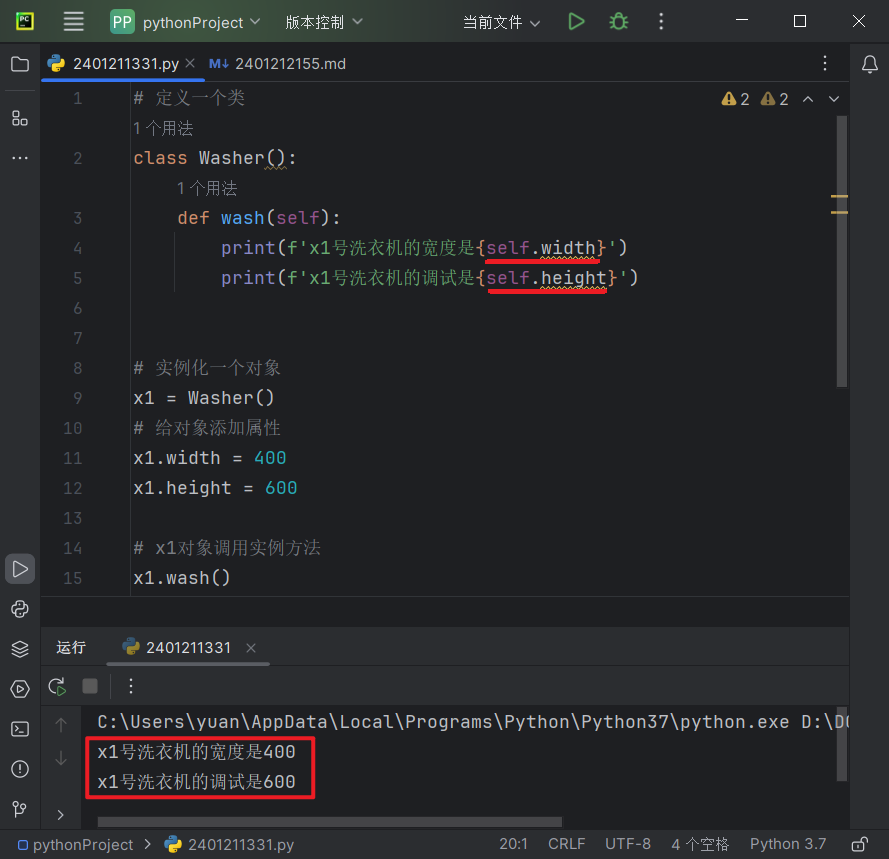Change the CRLF line separator
Screen dimensions: 889x859
click(566, 844)
